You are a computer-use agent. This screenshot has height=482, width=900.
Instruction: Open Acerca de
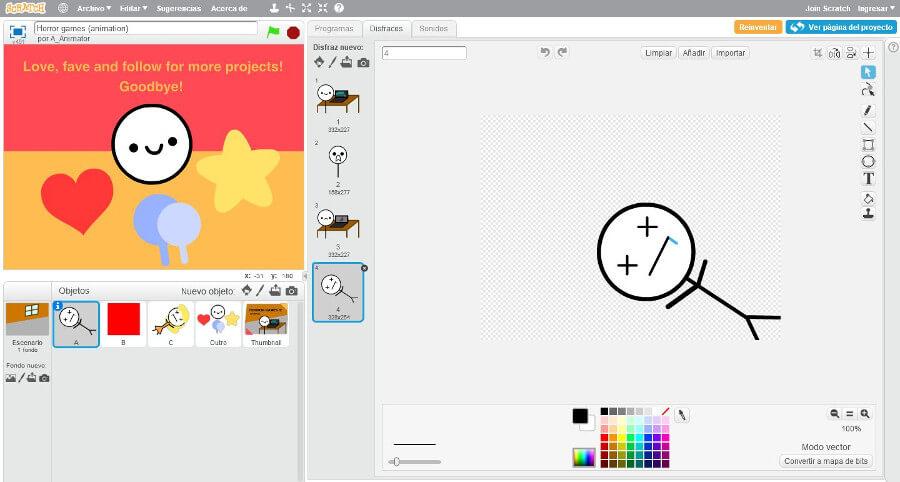click(x=229, y=8)
